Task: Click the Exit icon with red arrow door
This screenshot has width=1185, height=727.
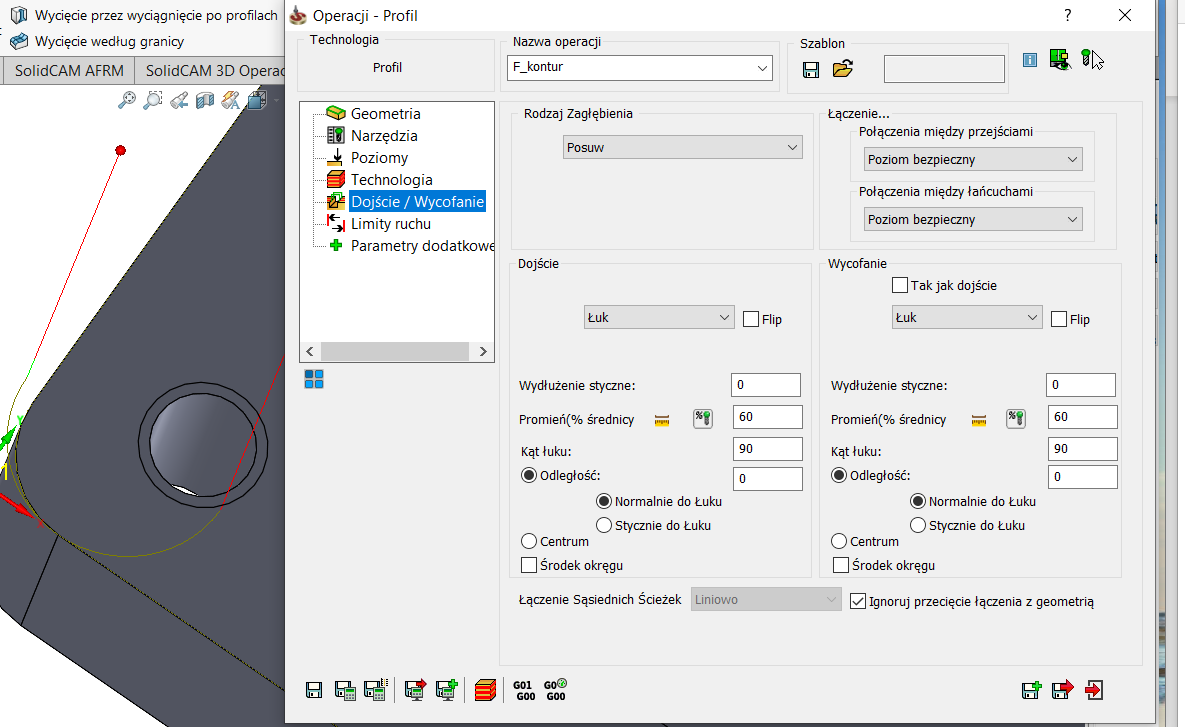Action: coord(1094,689)
